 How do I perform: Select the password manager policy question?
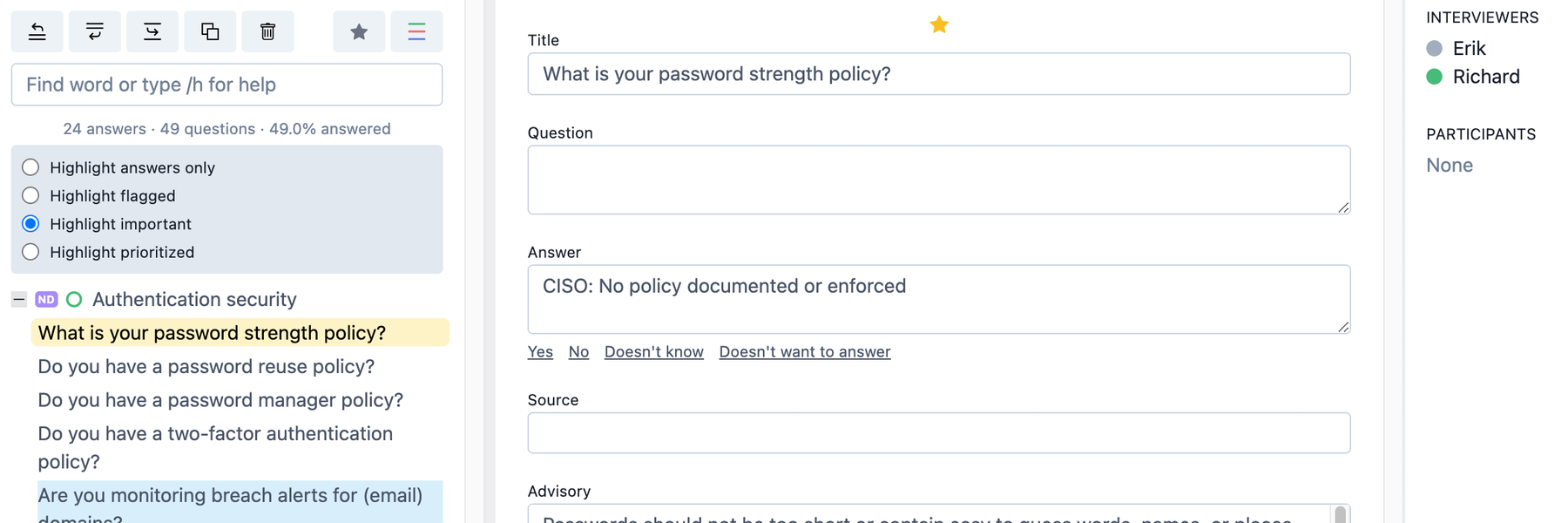(x=220, y=400)
